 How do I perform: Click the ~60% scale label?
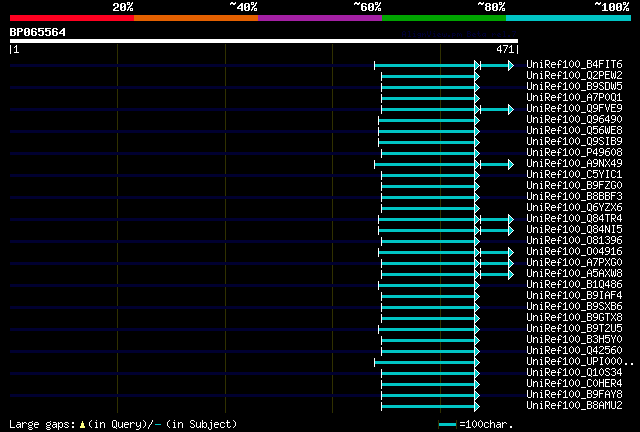[x=367, y=7]
